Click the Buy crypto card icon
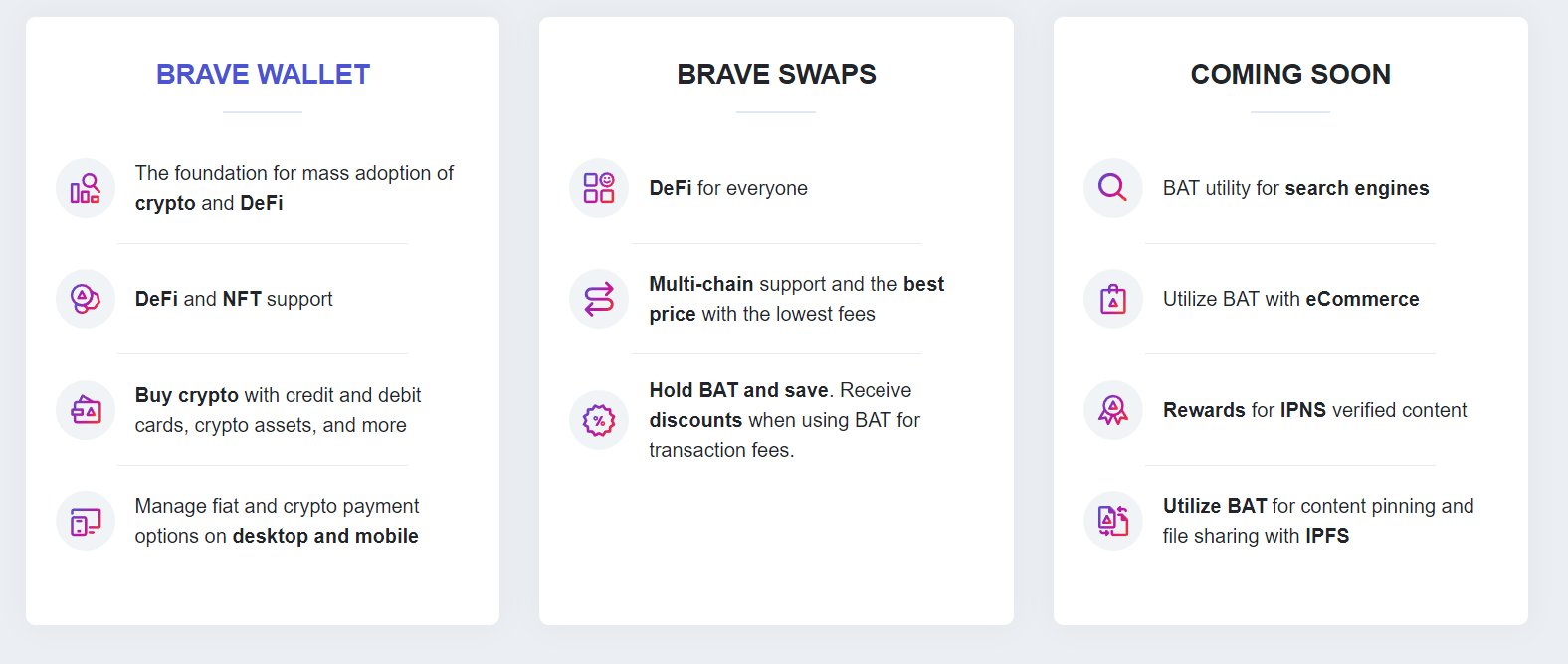The image size is (1568, 664). pos(86,410)
